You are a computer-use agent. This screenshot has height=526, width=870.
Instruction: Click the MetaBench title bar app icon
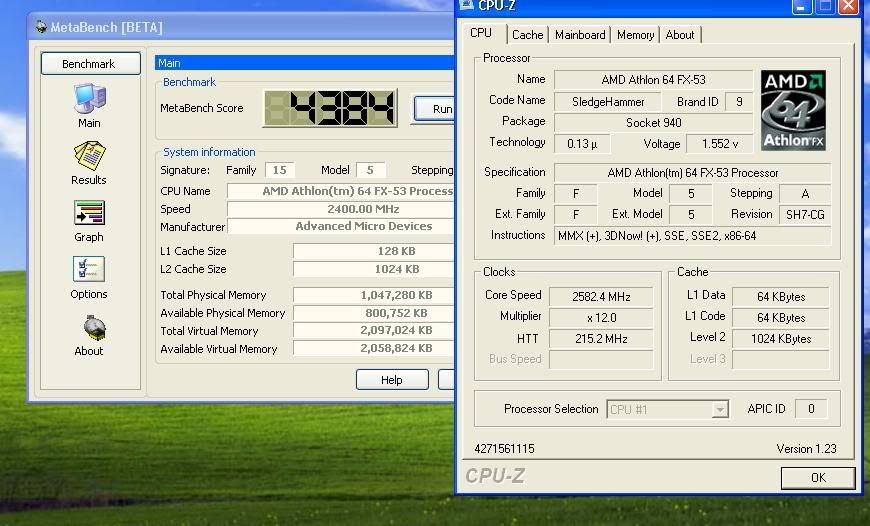pos(41,27)
